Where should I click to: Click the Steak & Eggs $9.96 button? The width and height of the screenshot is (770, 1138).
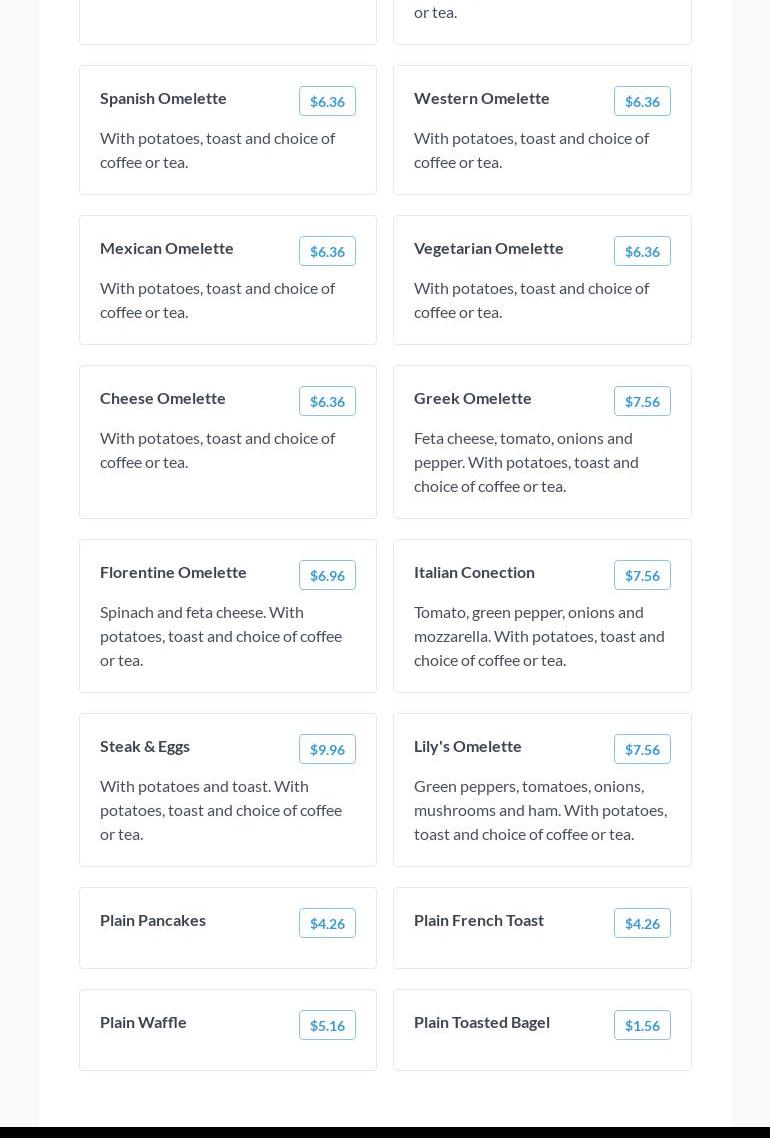click(x=327, y=749)
